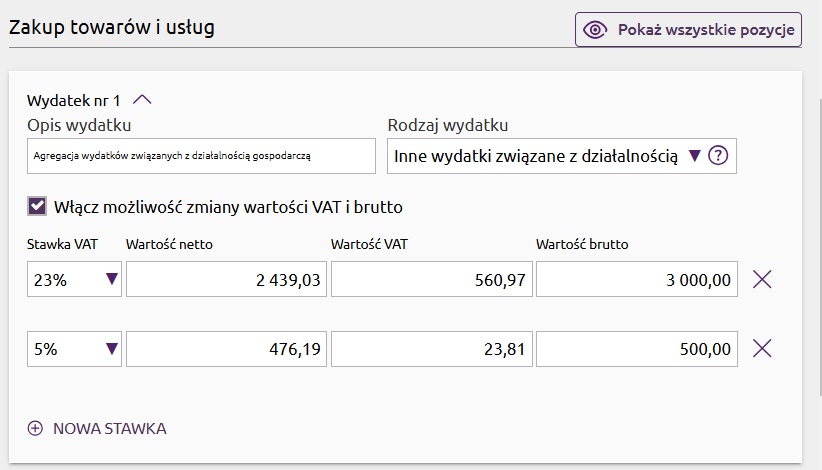Screen dimensions: 822x470
Task: Remove the 23% VAT rate row
Action: [762, 279]
